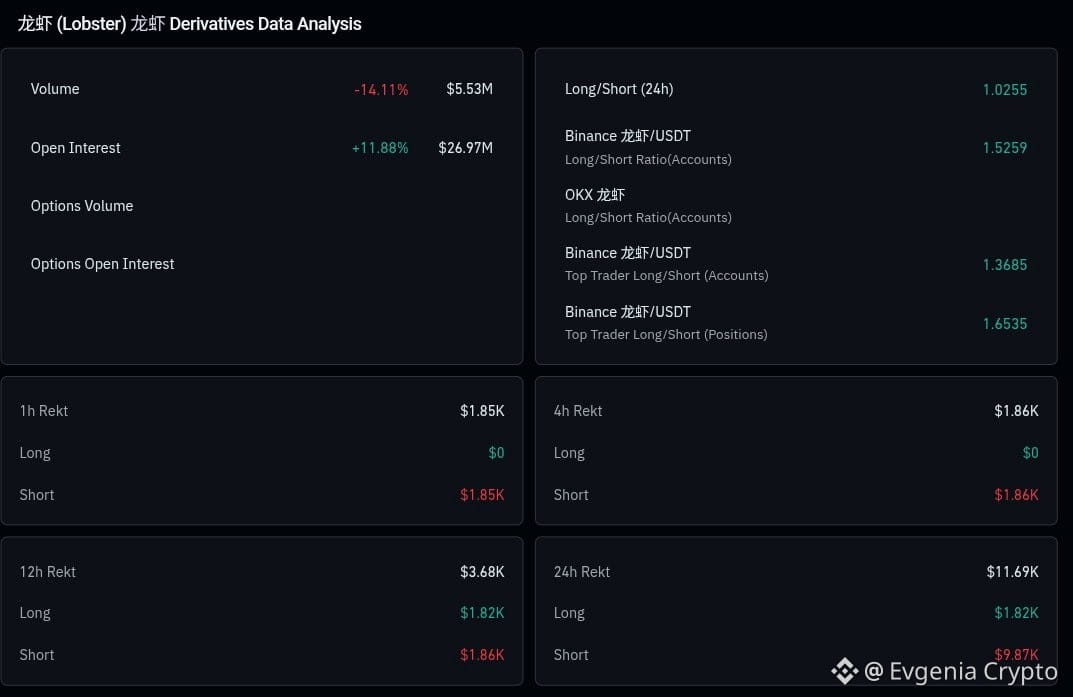Select the 24h Rekt Long $1.82K value
Viewport: 1073px width, 697px height.
1016,613
